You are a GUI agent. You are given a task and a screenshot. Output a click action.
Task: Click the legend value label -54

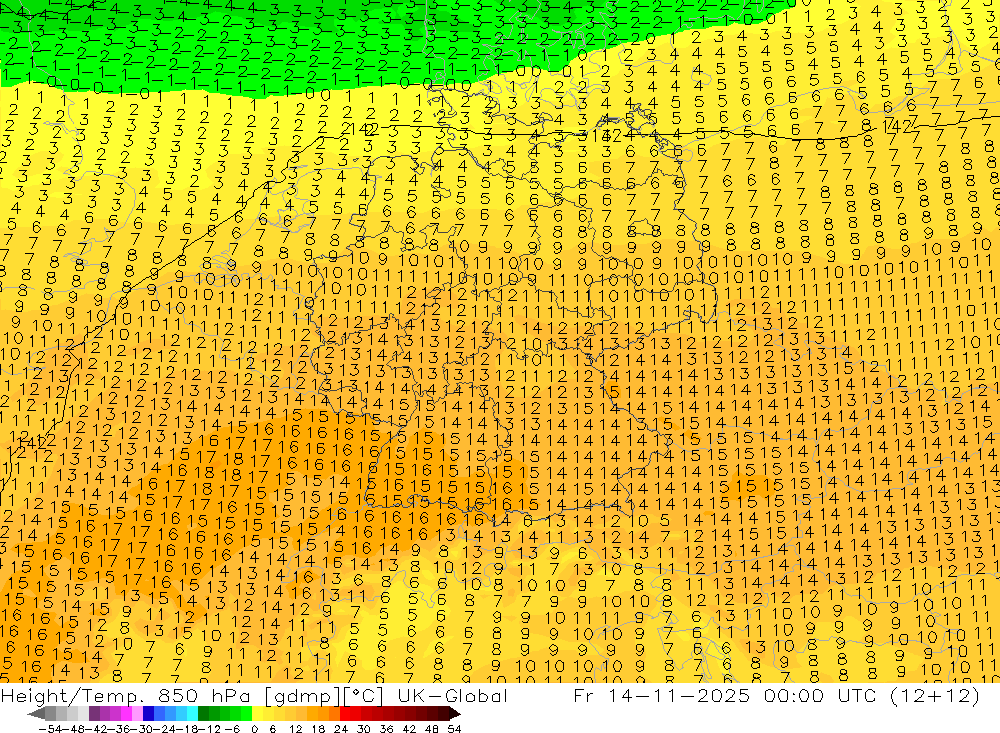51,729
